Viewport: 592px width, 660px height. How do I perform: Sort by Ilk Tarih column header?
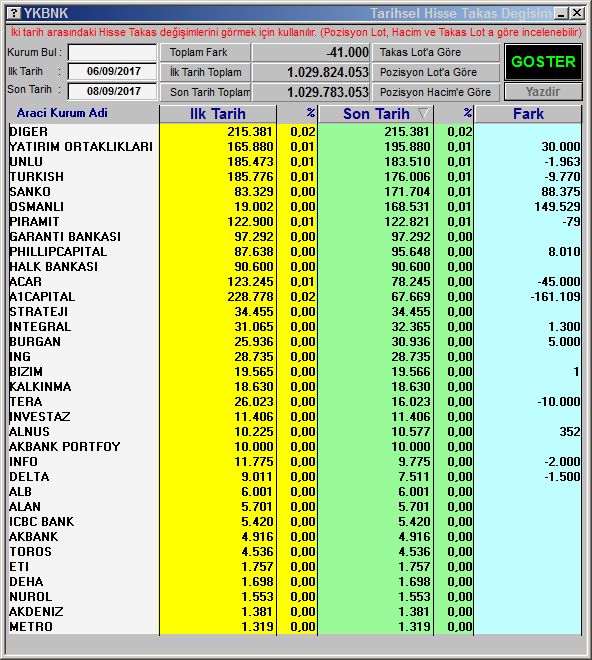coord(218,114)
